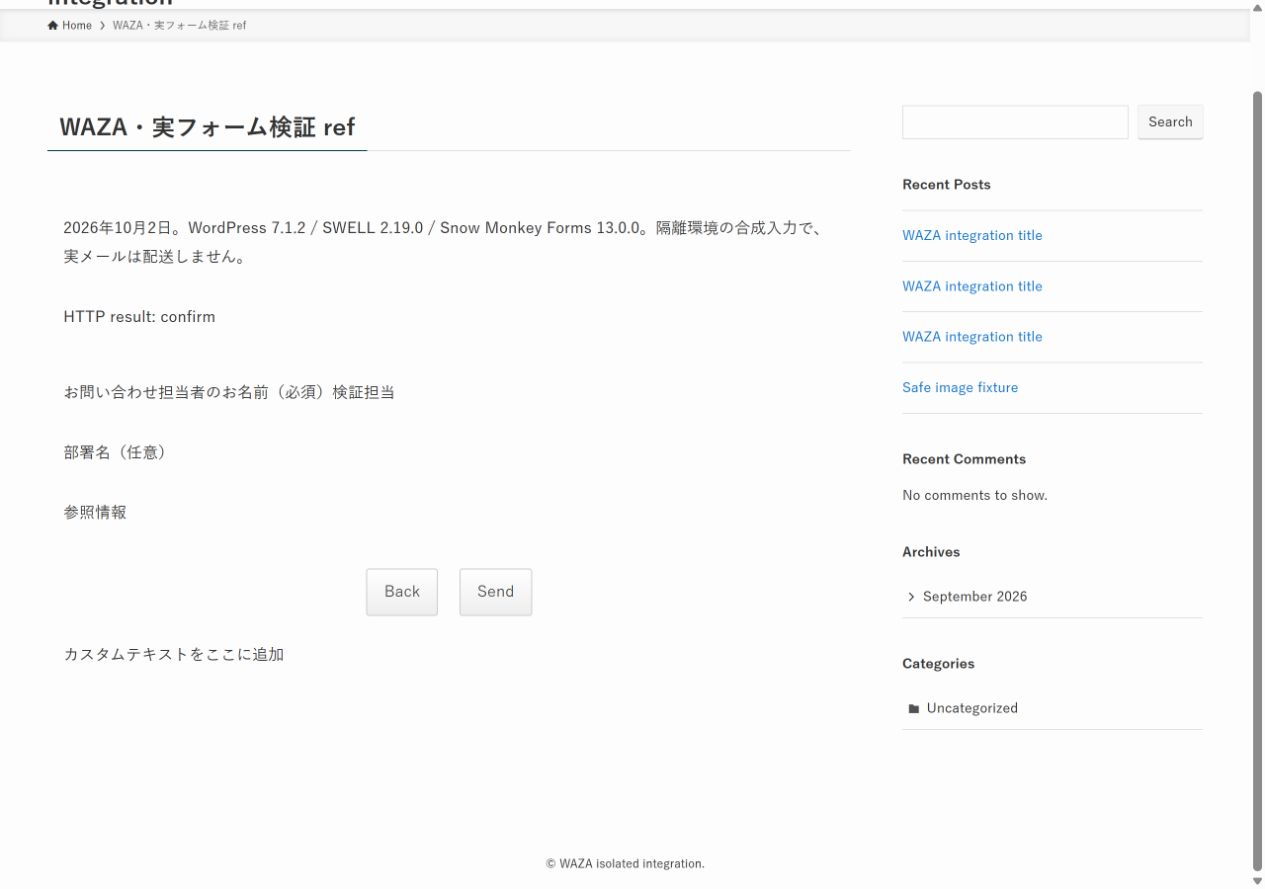Click the scrollbar up arrow
1265x889 pixels.
(x=1258, y=7)
